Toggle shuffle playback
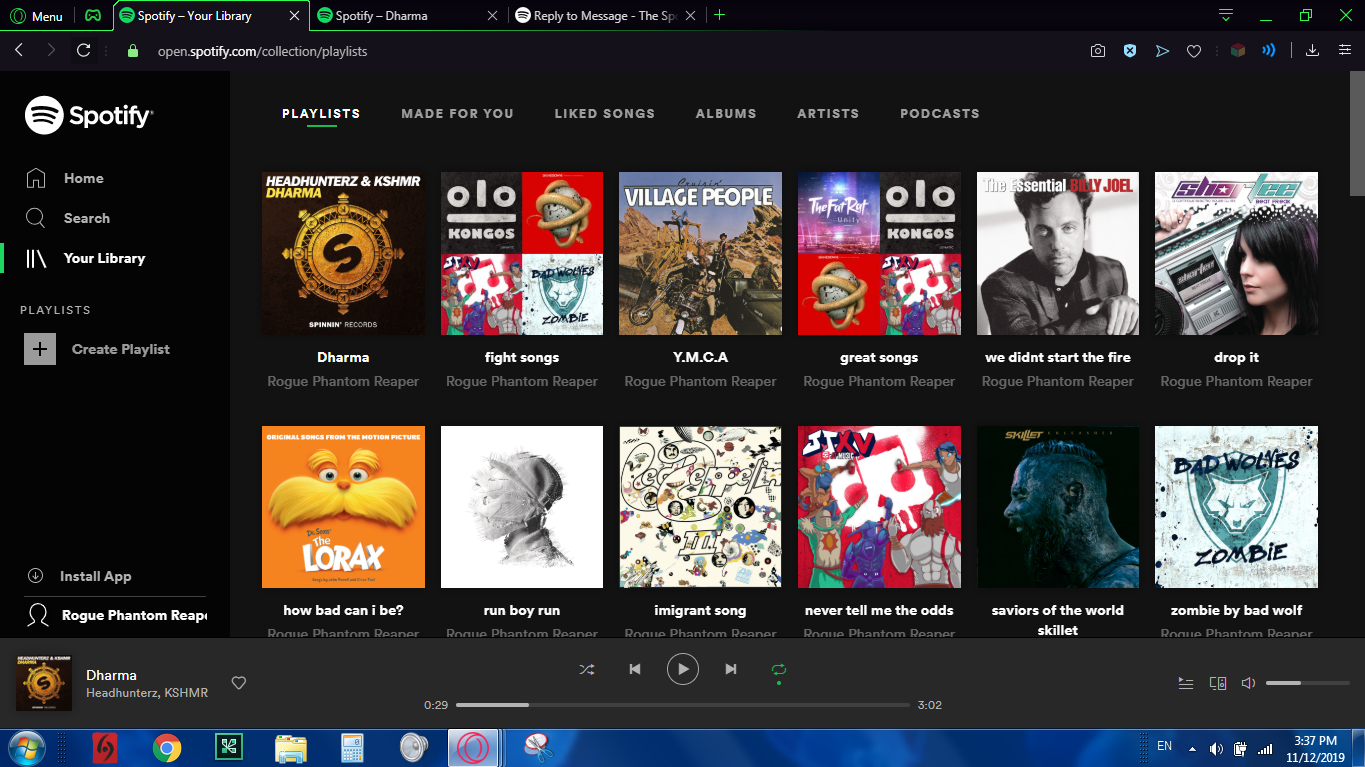This screenshot has width=1365, height=767. point(586,669)
